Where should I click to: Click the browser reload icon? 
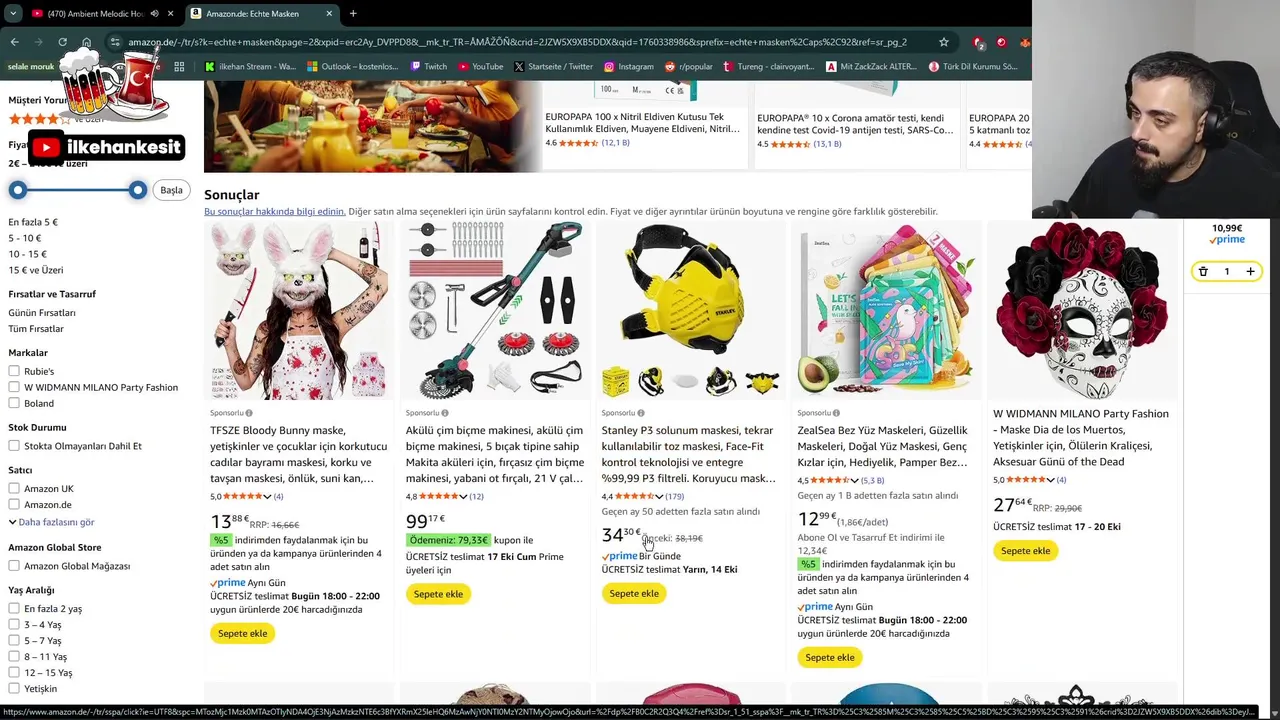62,42
